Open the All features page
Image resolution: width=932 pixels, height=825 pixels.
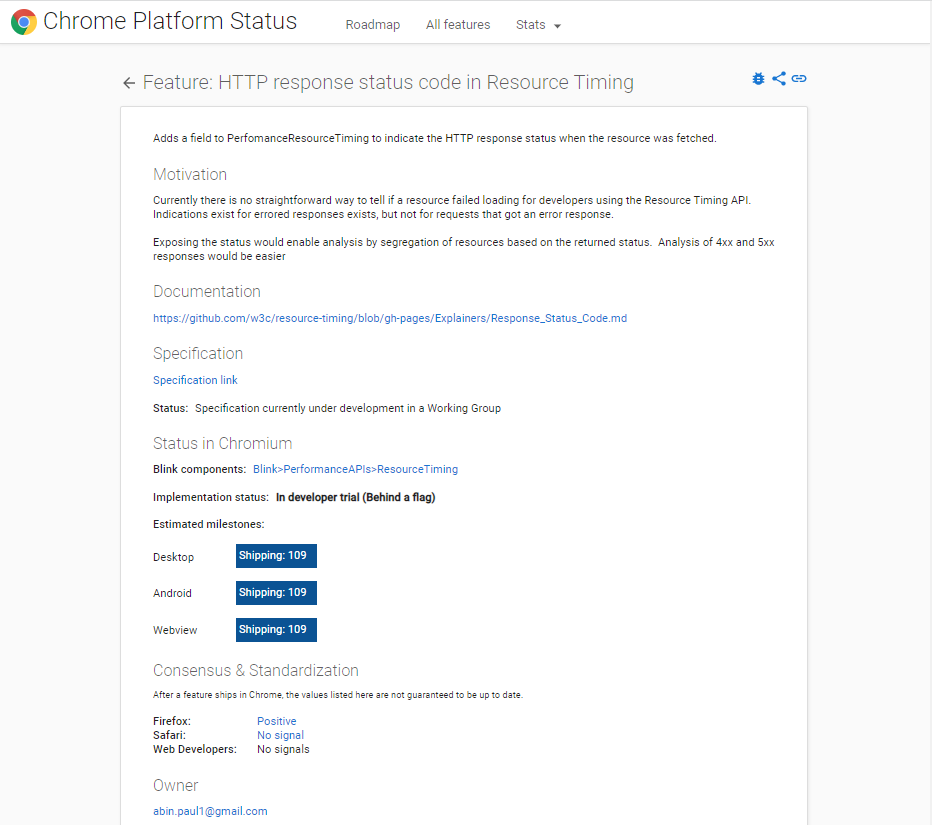[x=457, y=24]
